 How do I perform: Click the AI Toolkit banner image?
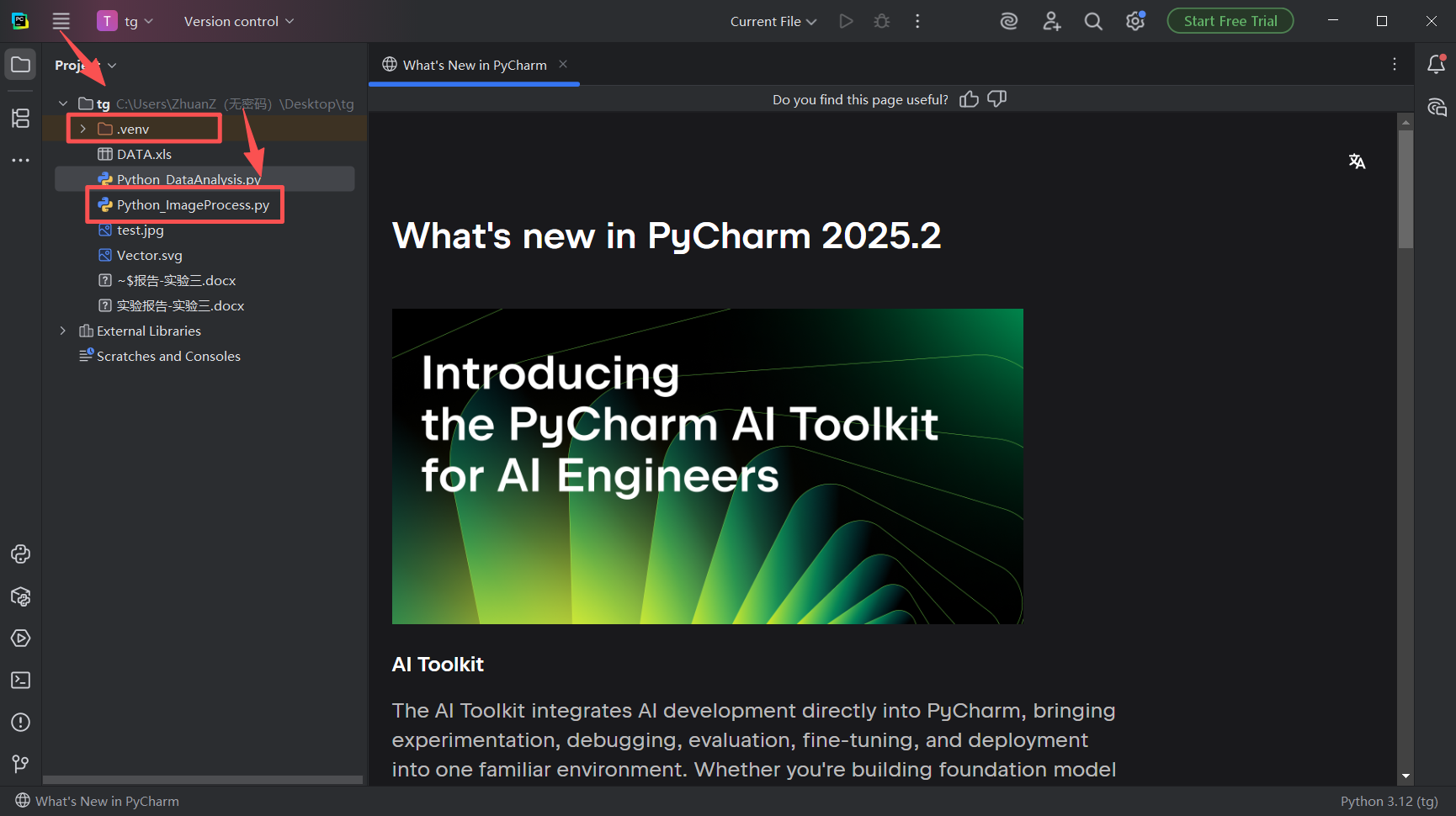coord(708,466)
